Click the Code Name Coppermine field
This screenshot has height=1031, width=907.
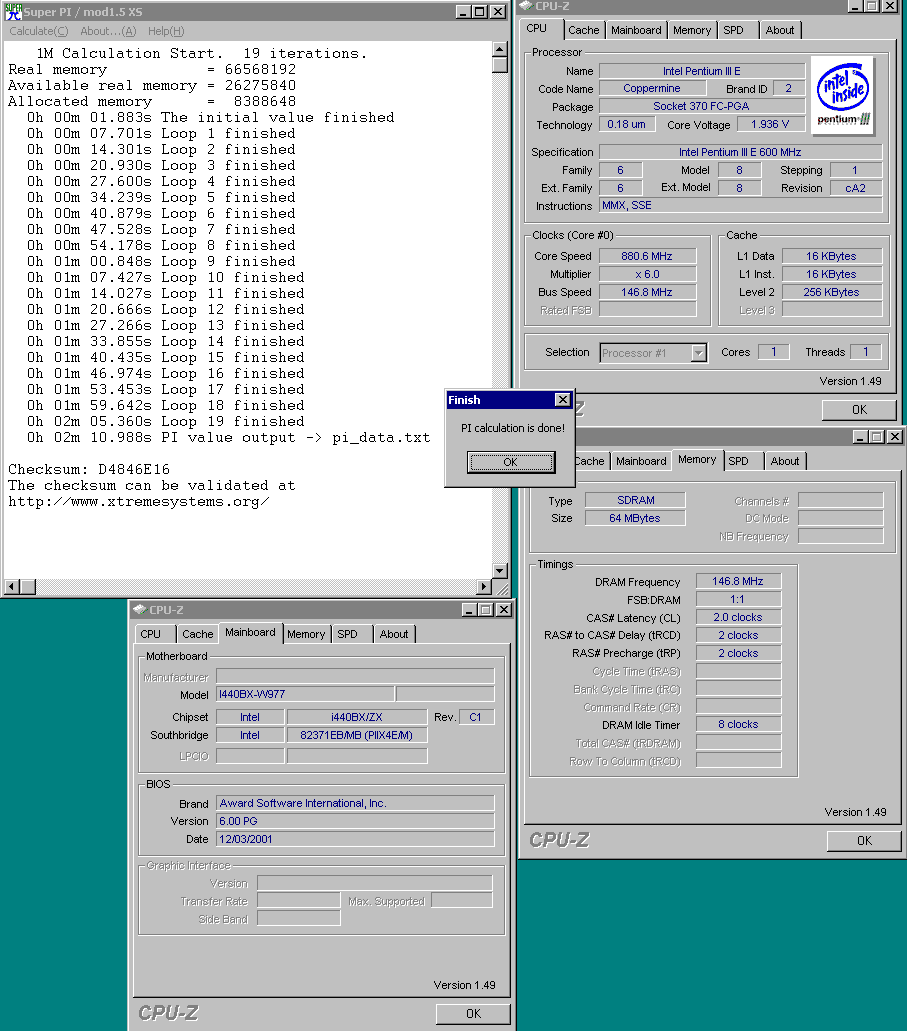652,88
